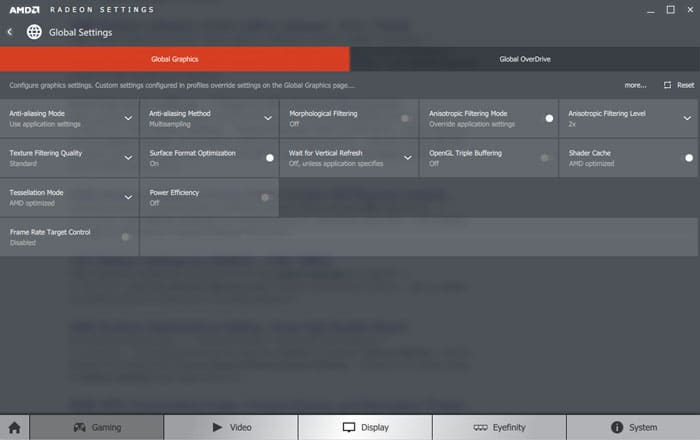Click '2x' Anisotropic Filtering Level value
The height and width of the screenshot is (440, 700).
(x=572, y=124)
